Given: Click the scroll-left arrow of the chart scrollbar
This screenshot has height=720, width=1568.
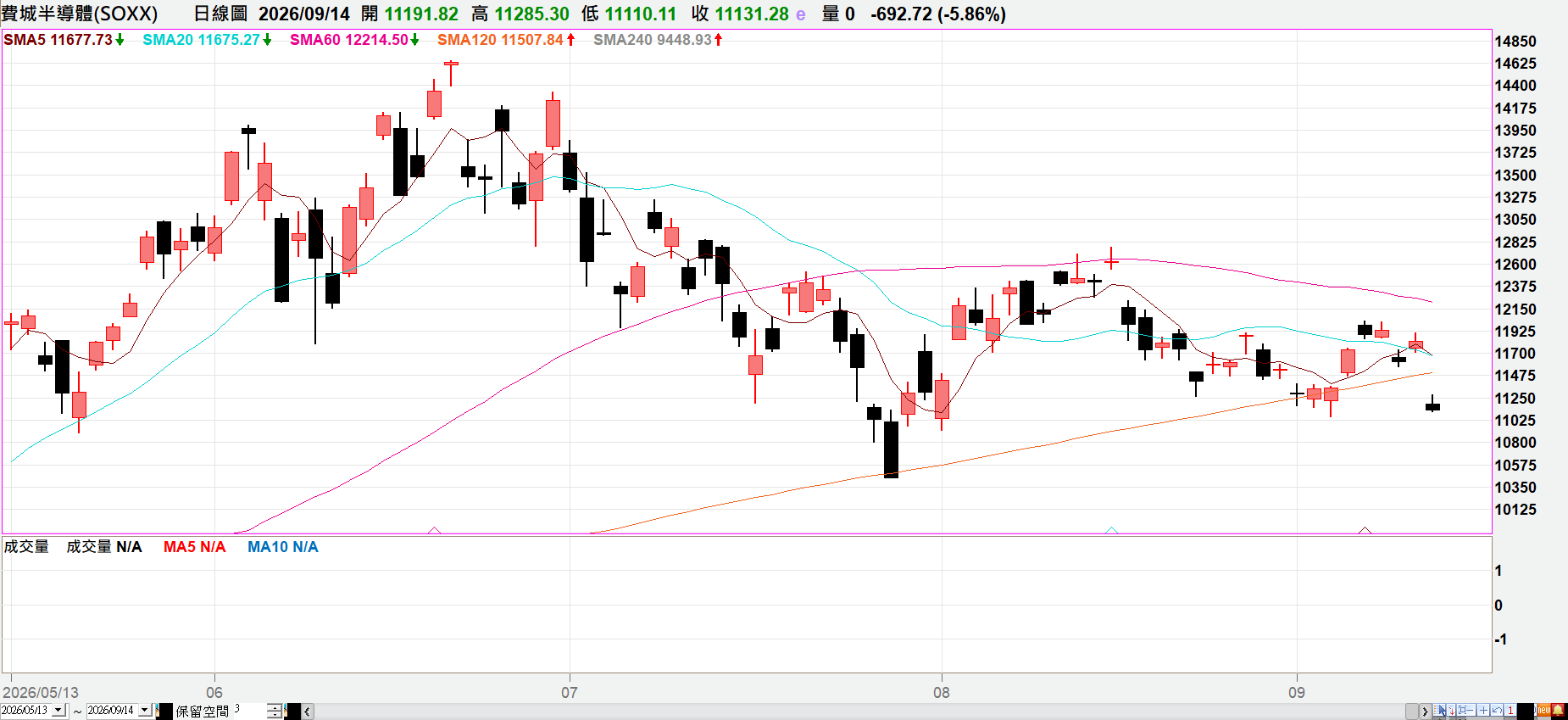Looking at the screenshot, I should click(x=308, y=712).
